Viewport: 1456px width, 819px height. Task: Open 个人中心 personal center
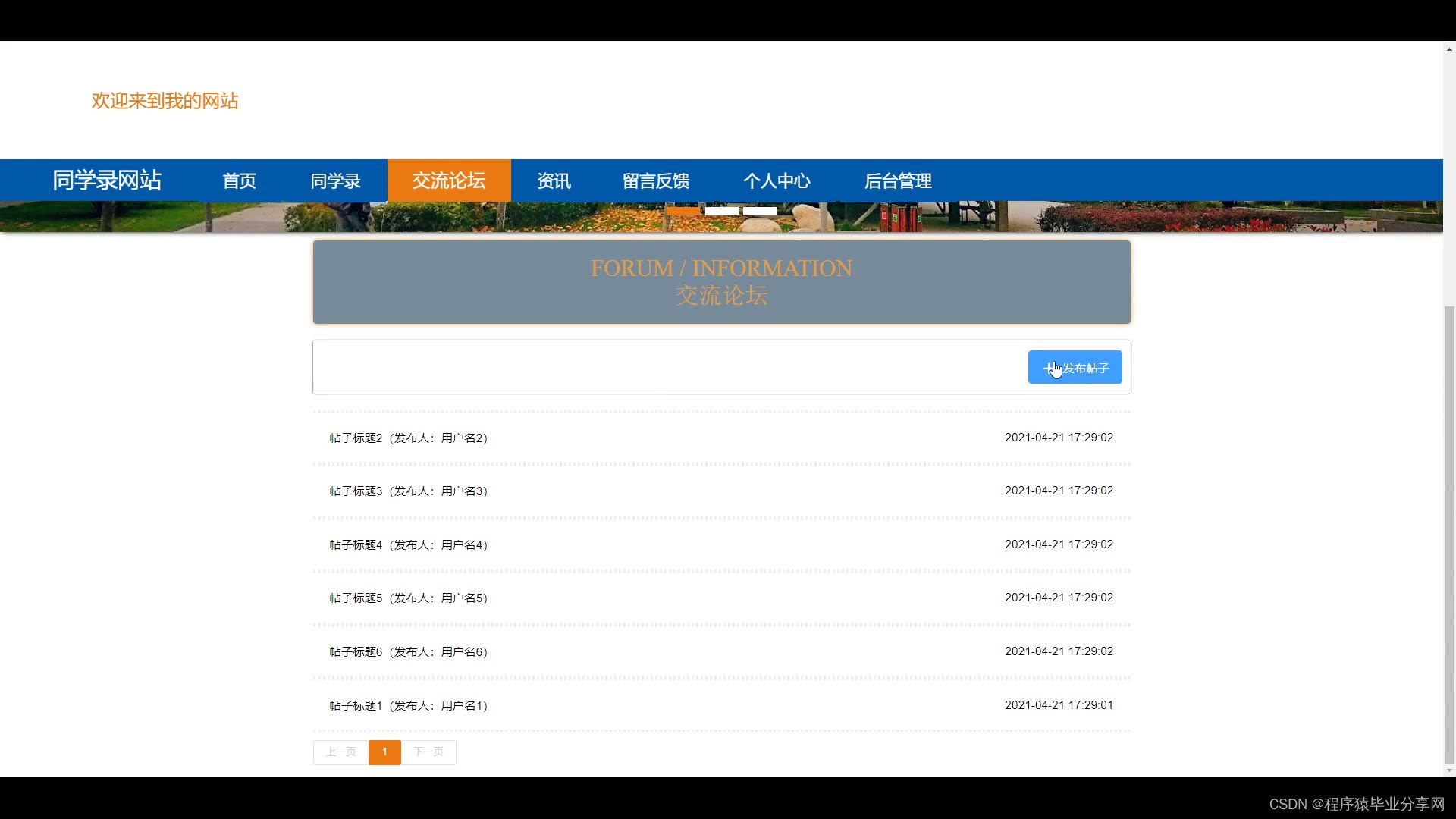[x=777, y=181]
